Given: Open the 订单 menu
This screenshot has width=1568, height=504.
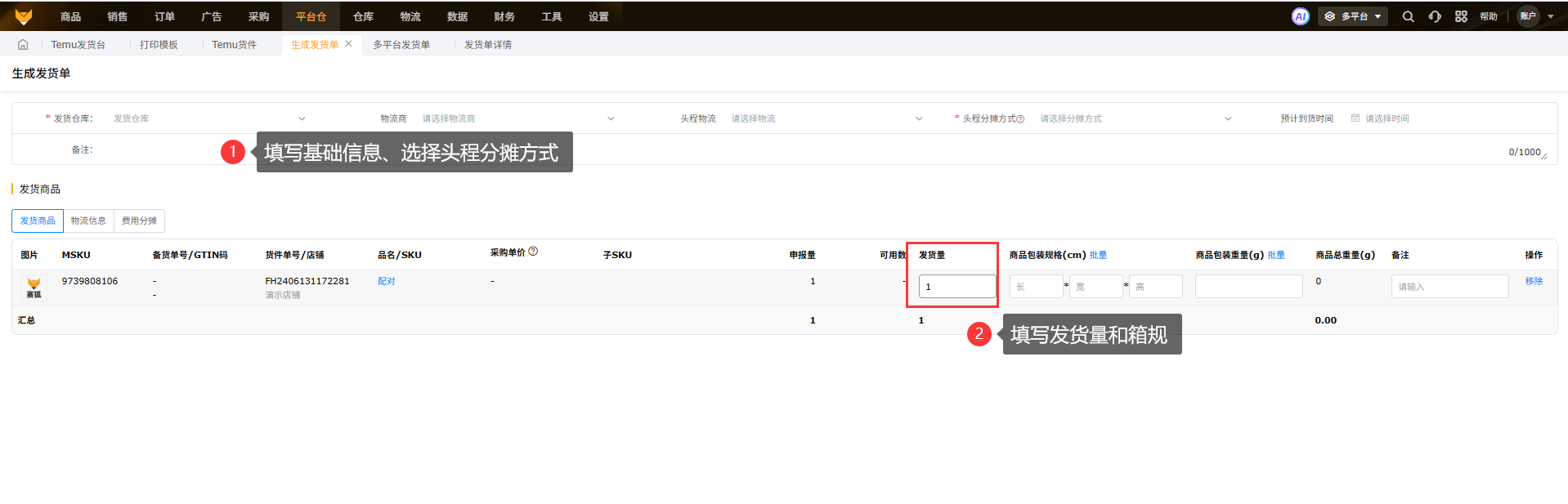Looking at the screenshot, I should (x=164, y=16).
